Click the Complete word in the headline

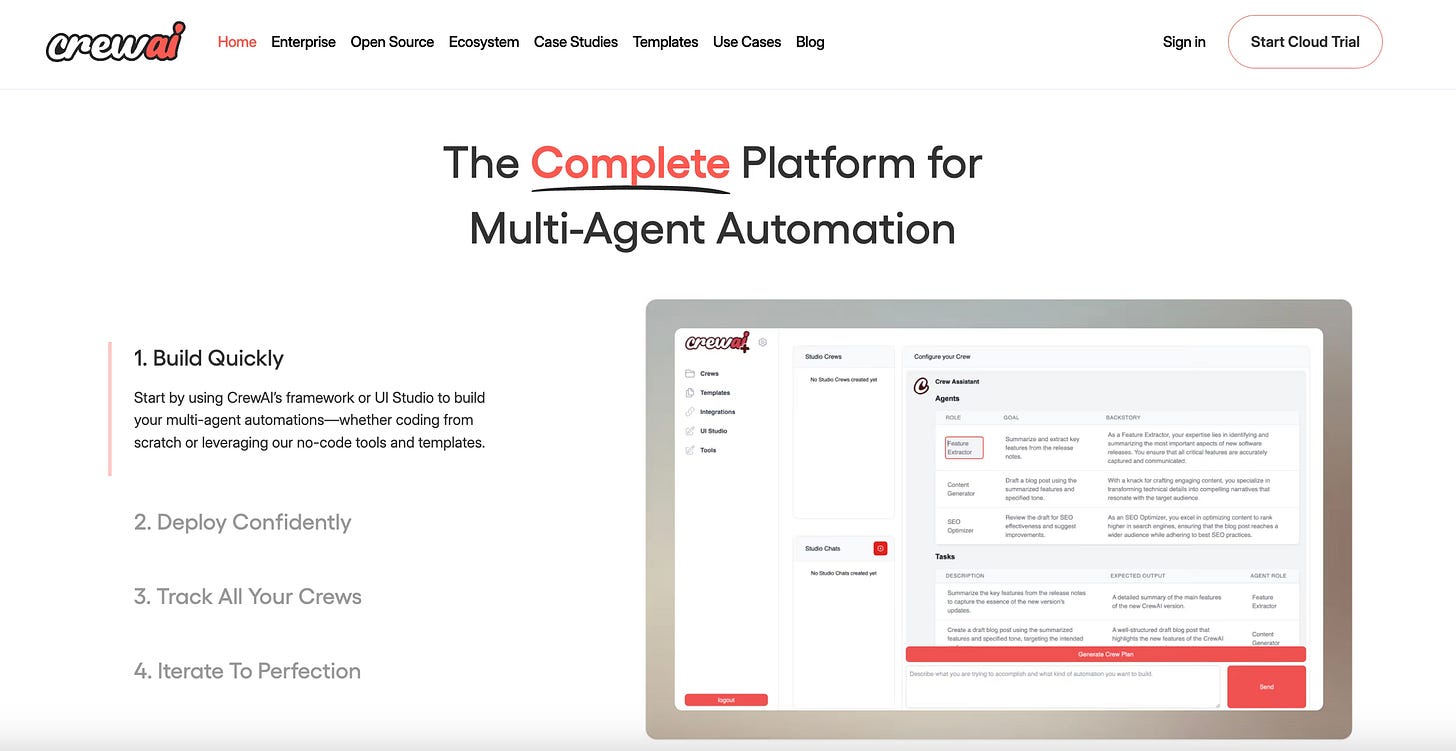[630, 163]
